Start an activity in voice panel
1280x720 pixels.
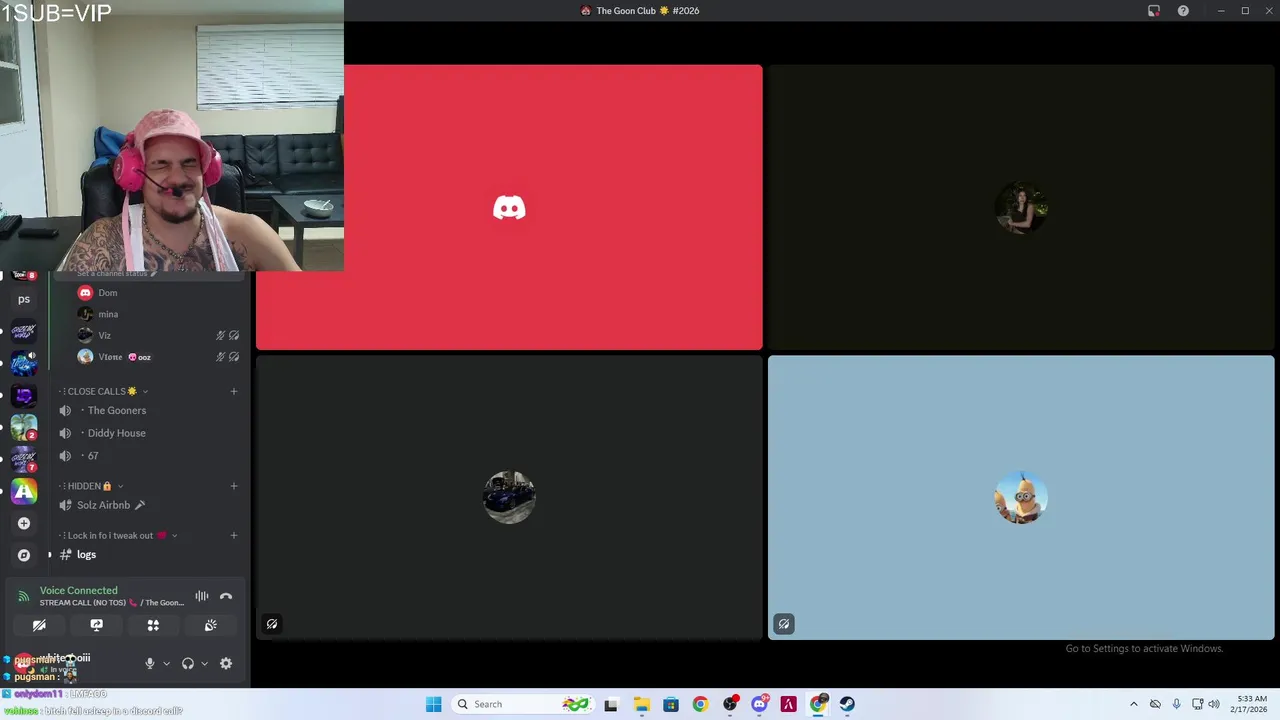coord(153,625)
